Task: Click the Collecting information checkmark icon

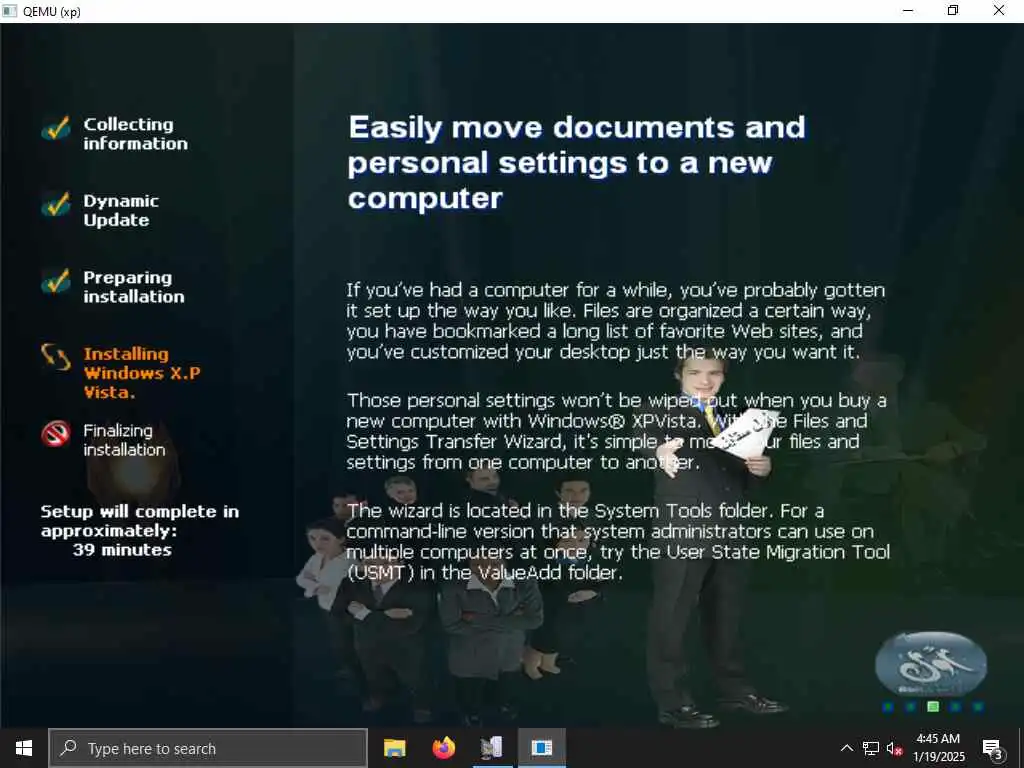Action: (56, 128)
